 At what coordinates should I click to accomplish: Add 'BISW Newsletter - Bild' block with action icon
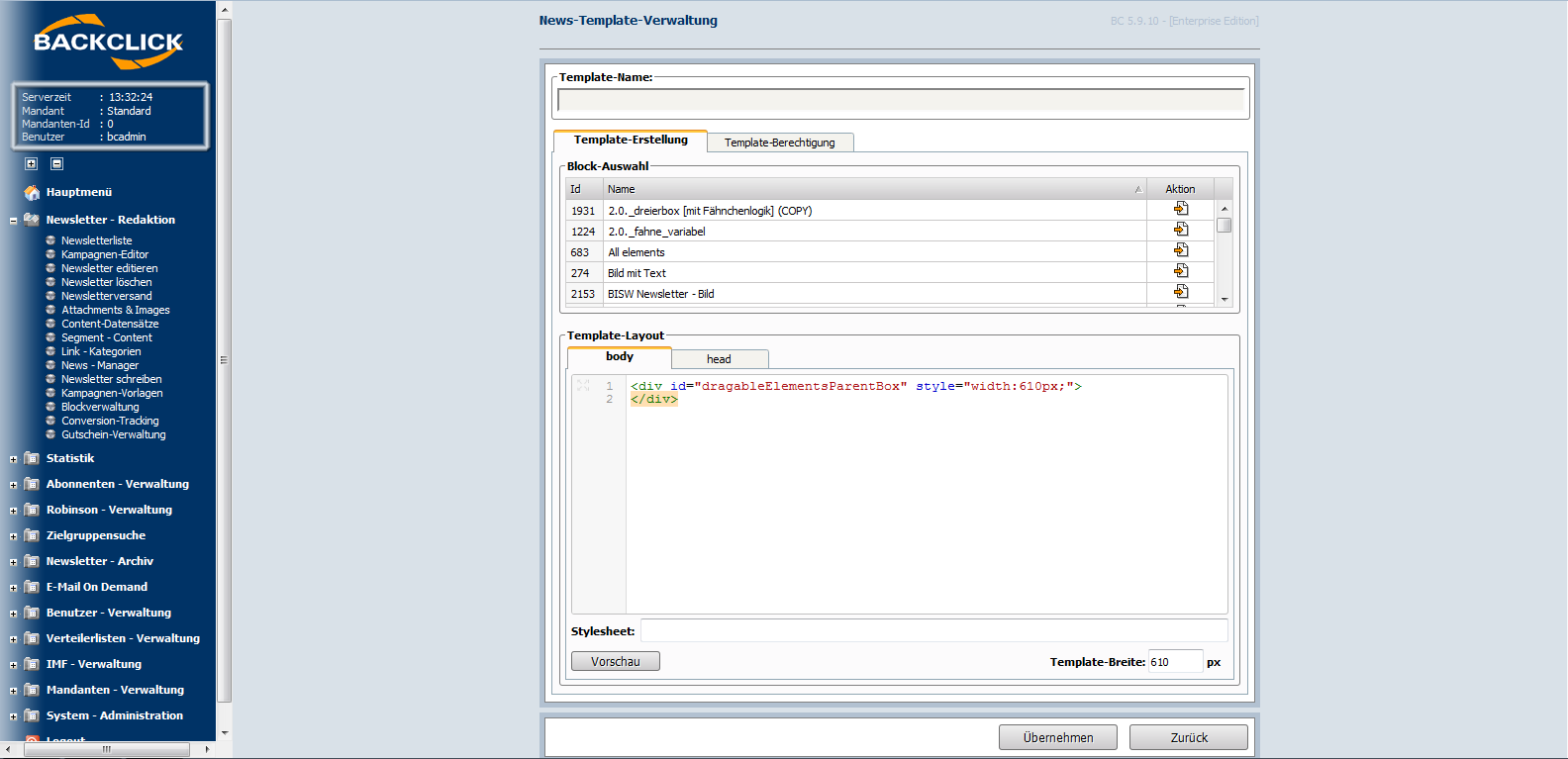tap(1180, 292)
